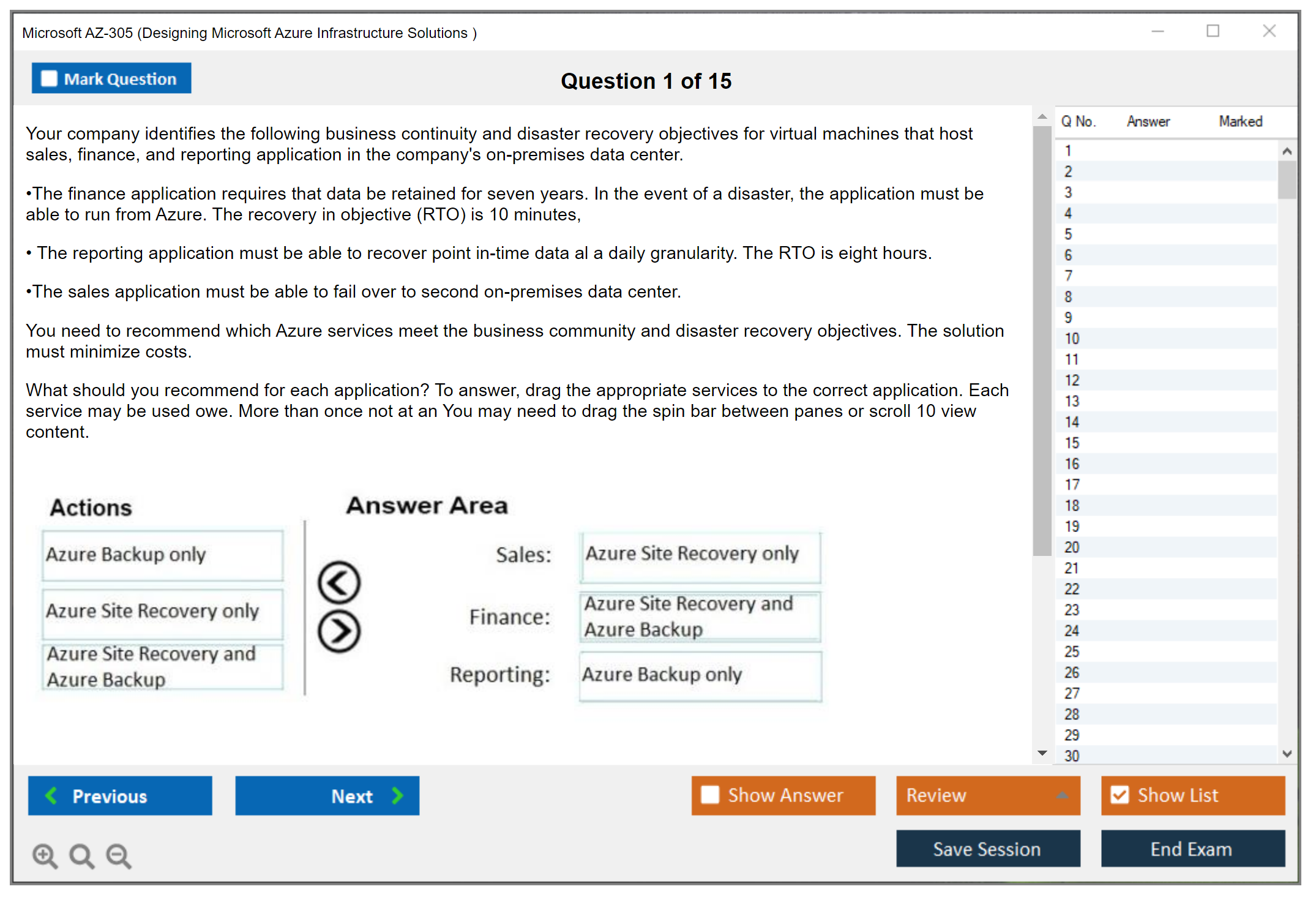Screen dimensions: 1316x900
Task: Click the zoom in magnifier icon
Action: click(x=45, y=855)
